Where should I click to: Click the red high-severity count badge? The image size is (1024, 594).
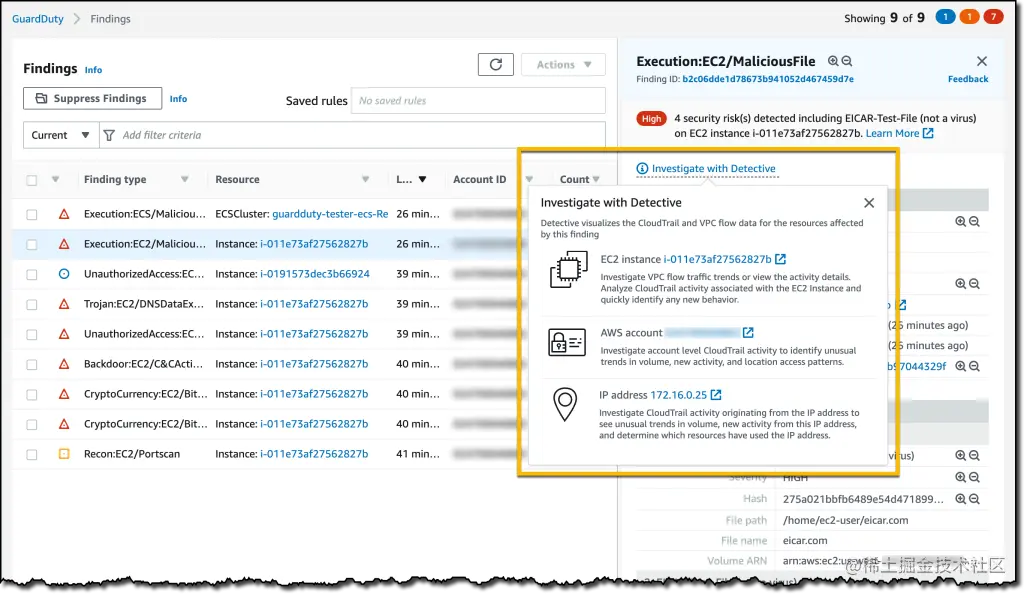993,17
